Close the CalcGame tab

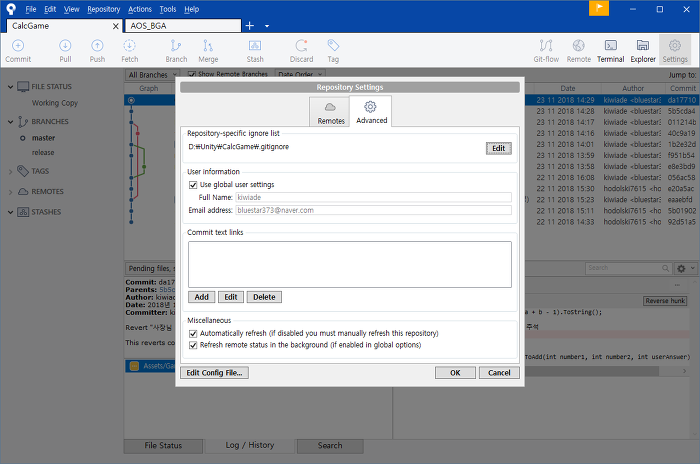coord(115,26)
